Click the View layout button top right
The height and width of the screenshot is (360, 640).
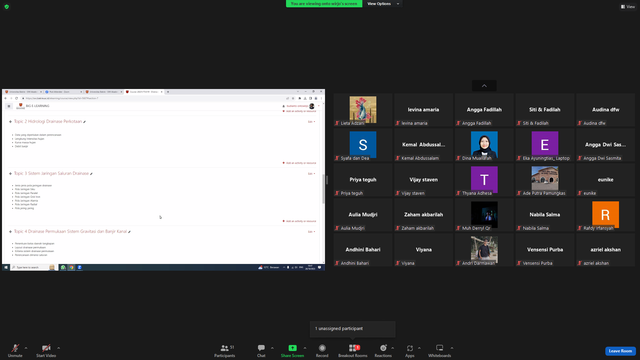coord(628,7)
